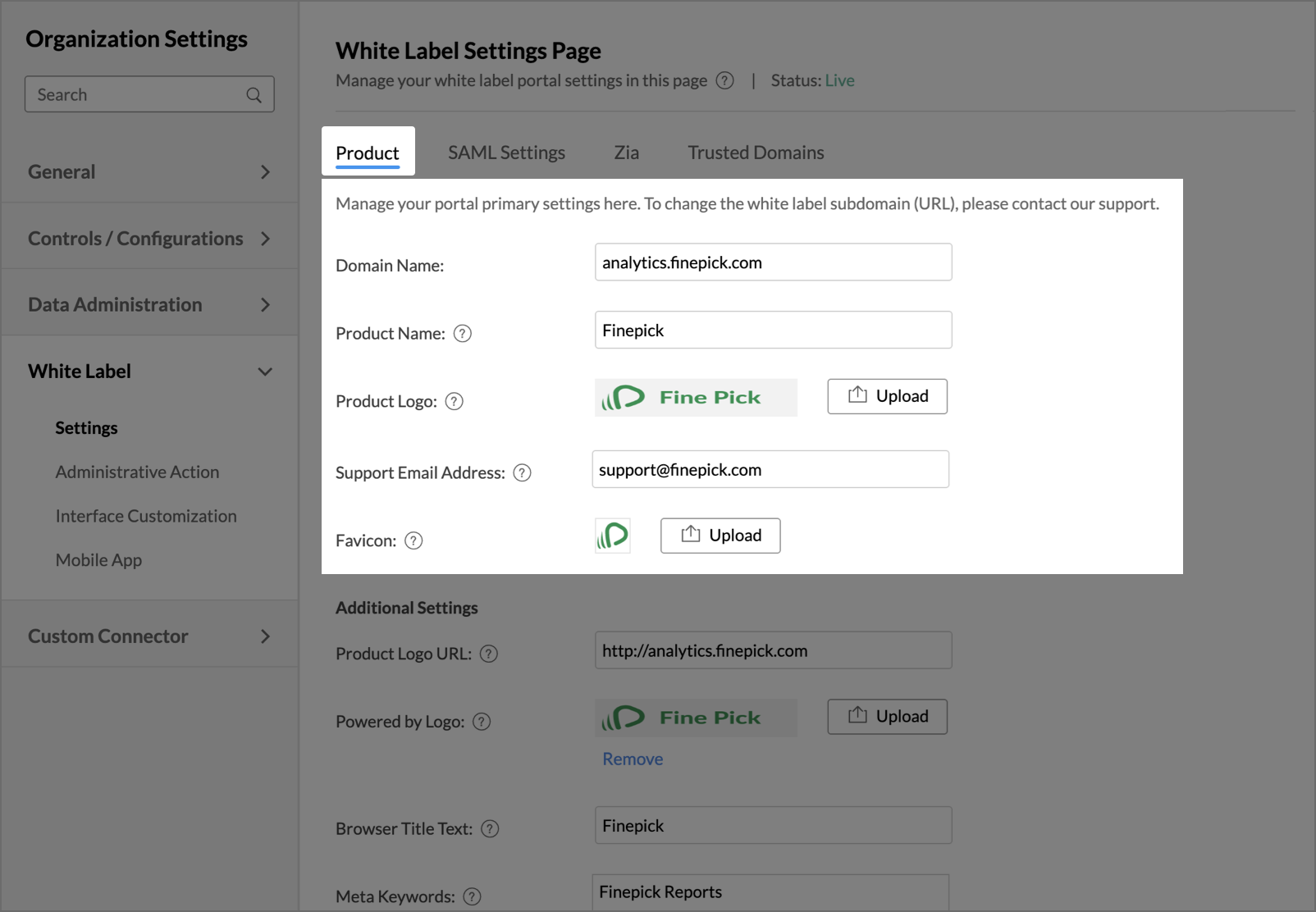Upload a new Product Logo

click(887, 396)
